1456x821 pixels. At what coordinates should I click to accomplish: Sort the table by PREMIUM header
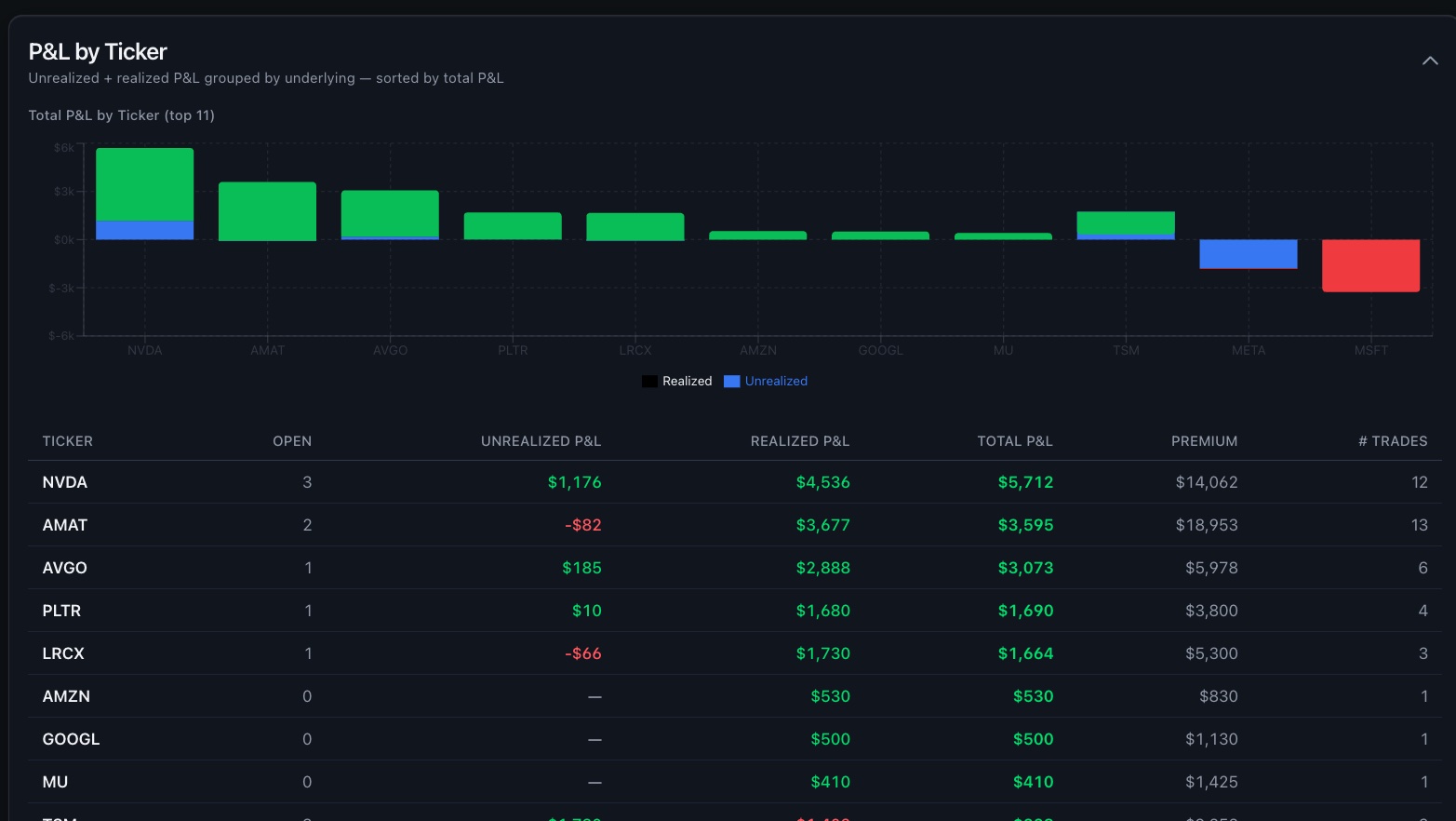click(1205, 440)
